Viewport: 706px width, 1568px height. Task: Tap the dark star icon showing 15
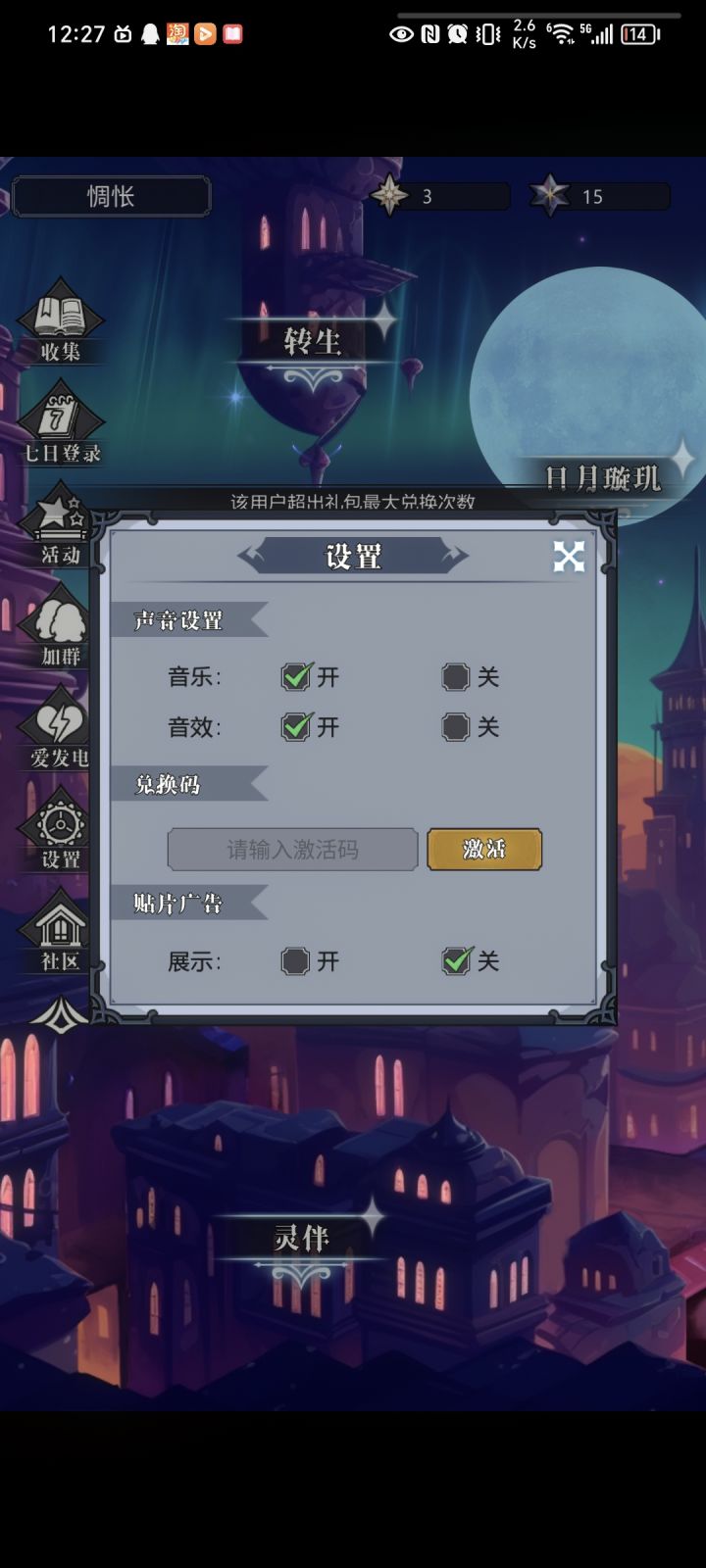click(x=549, y=195)
